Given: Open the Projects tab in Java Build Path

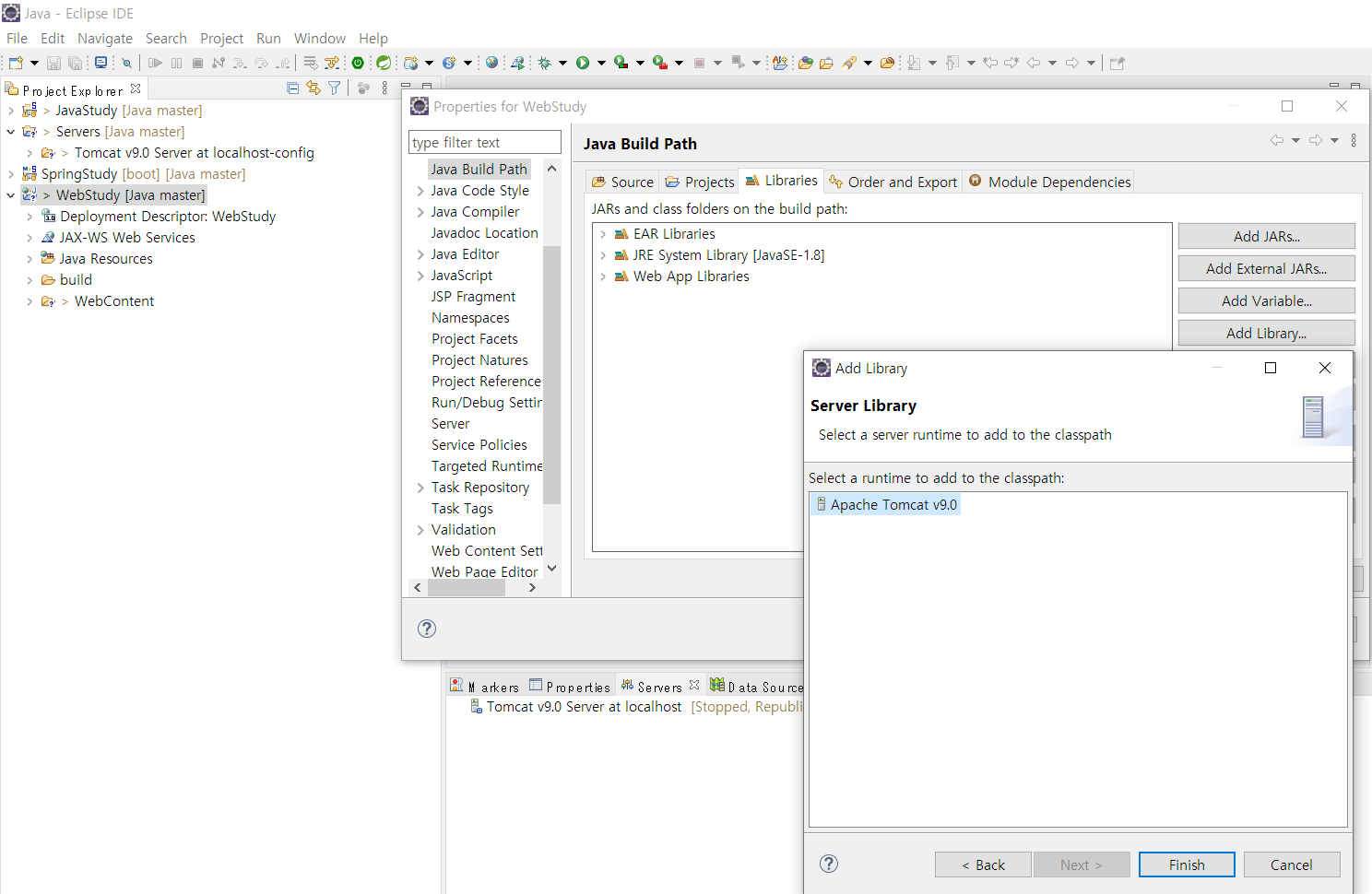Looking at the screenshot, I should [x=700, y=182].
